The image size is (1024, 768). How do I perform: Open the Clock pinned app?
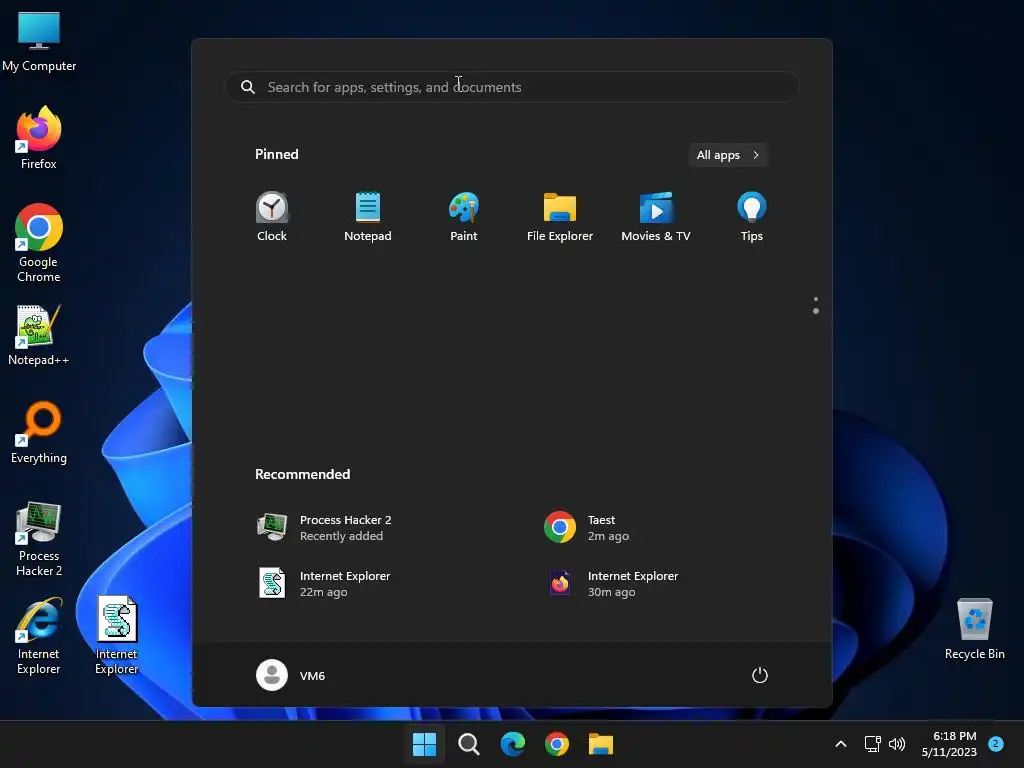(272, 217)
